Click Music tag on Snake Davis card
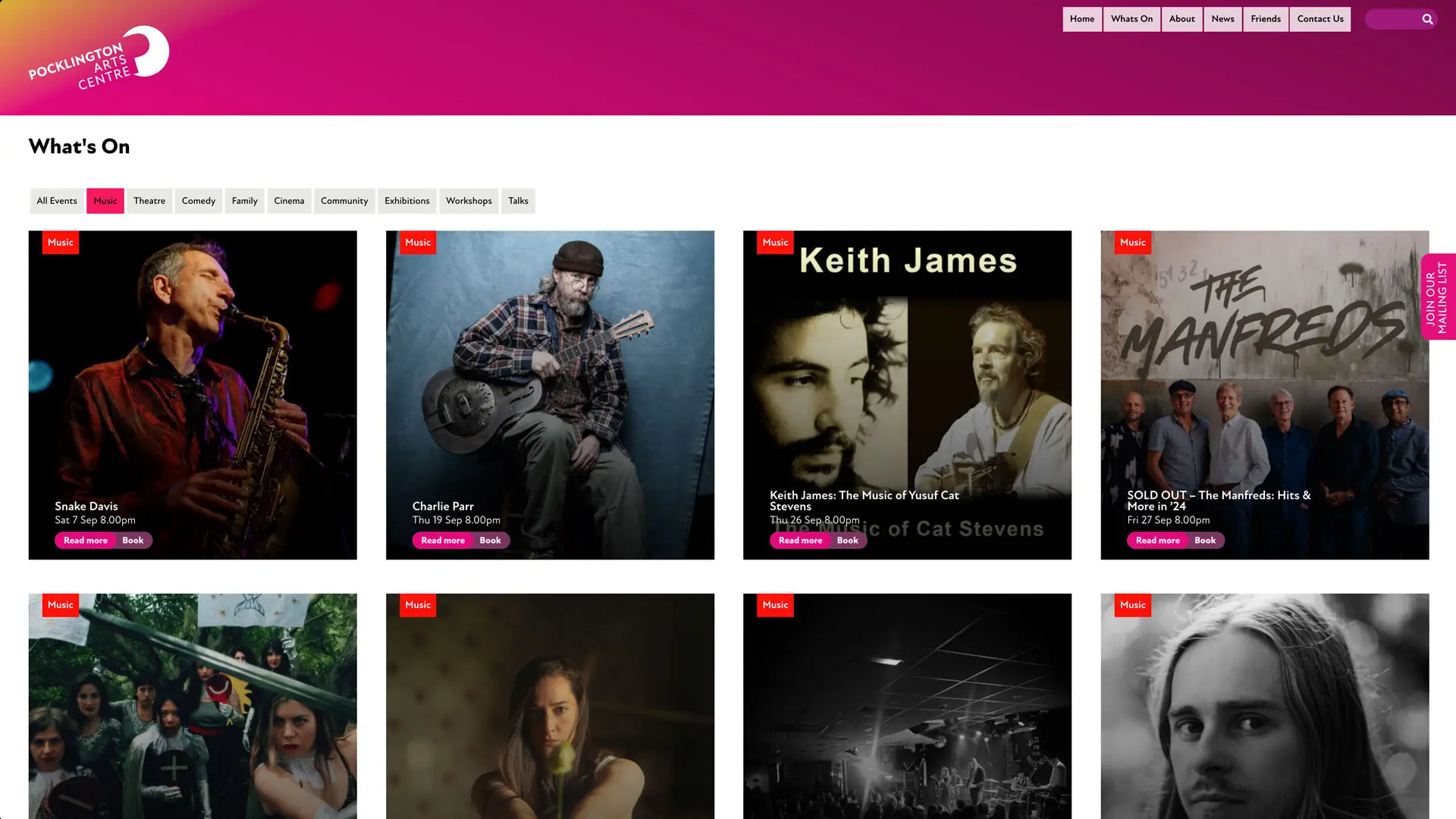1456x819 pixels. pyautogui.click(x=61, y=243)
